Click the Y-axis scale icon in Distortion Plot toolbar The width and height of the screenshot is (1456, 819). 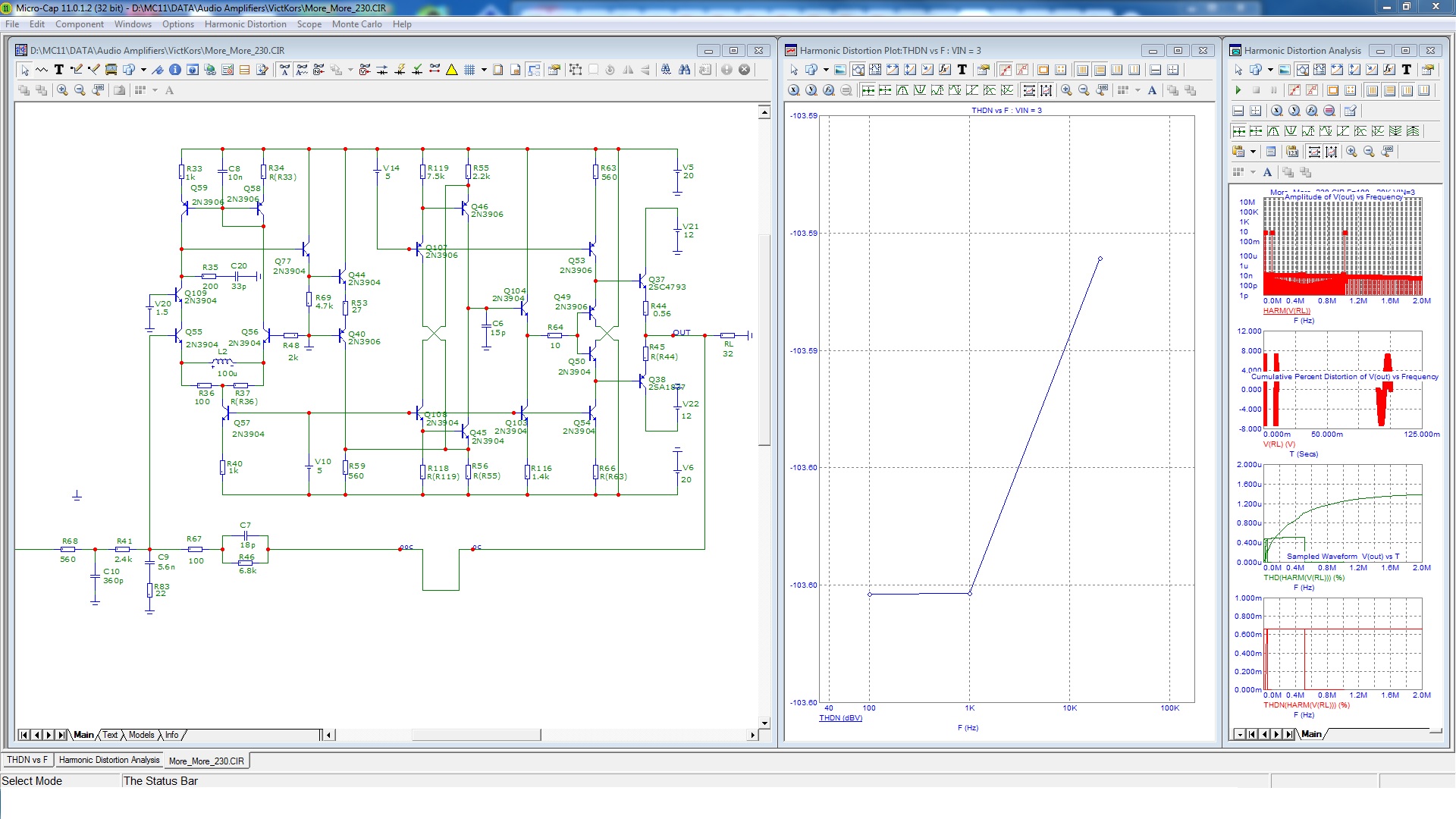coord(811,90)
